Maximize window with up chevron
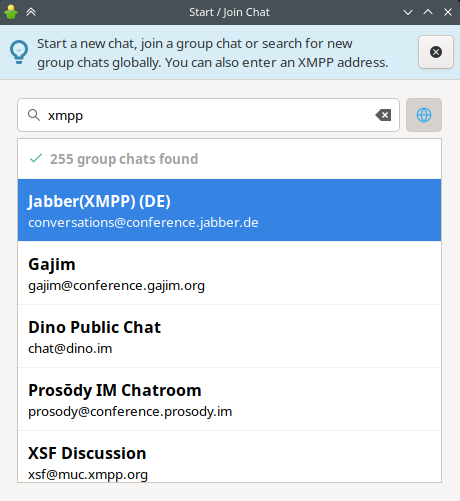The image size is (460, 501). 428,12
